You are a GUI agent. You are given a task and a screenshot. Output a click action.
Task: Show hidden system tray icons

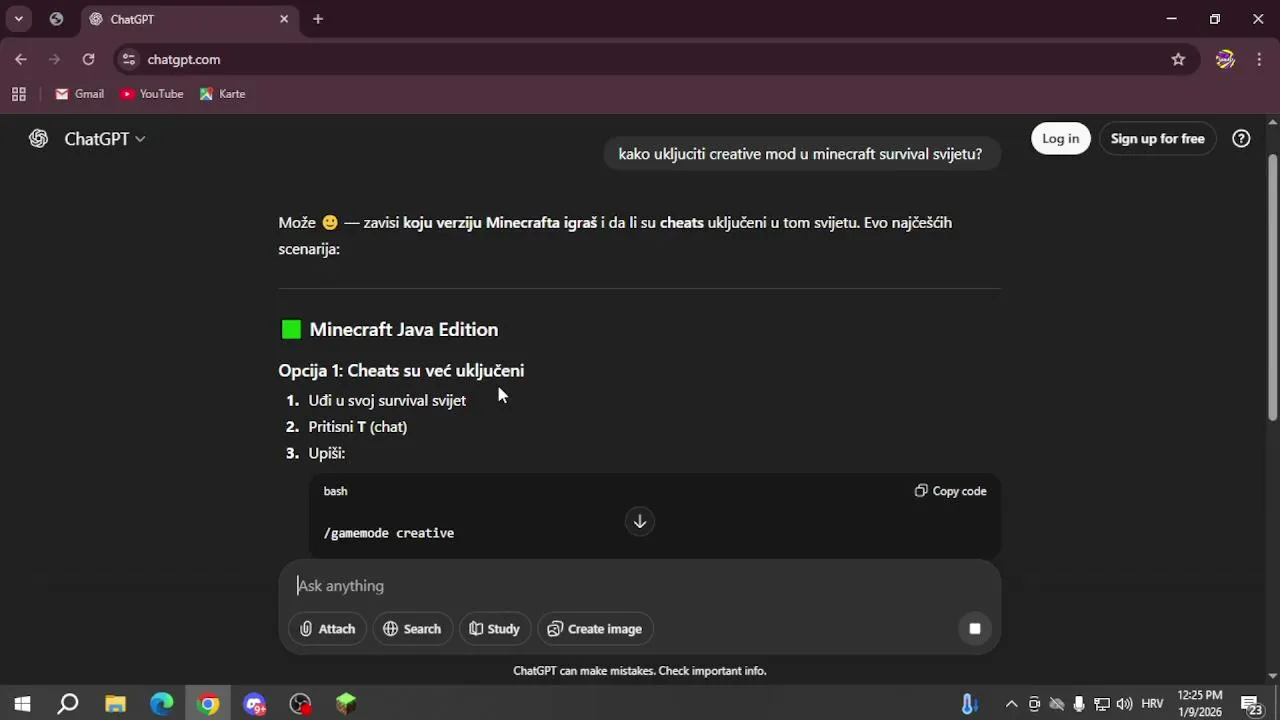click(1011, 704)
